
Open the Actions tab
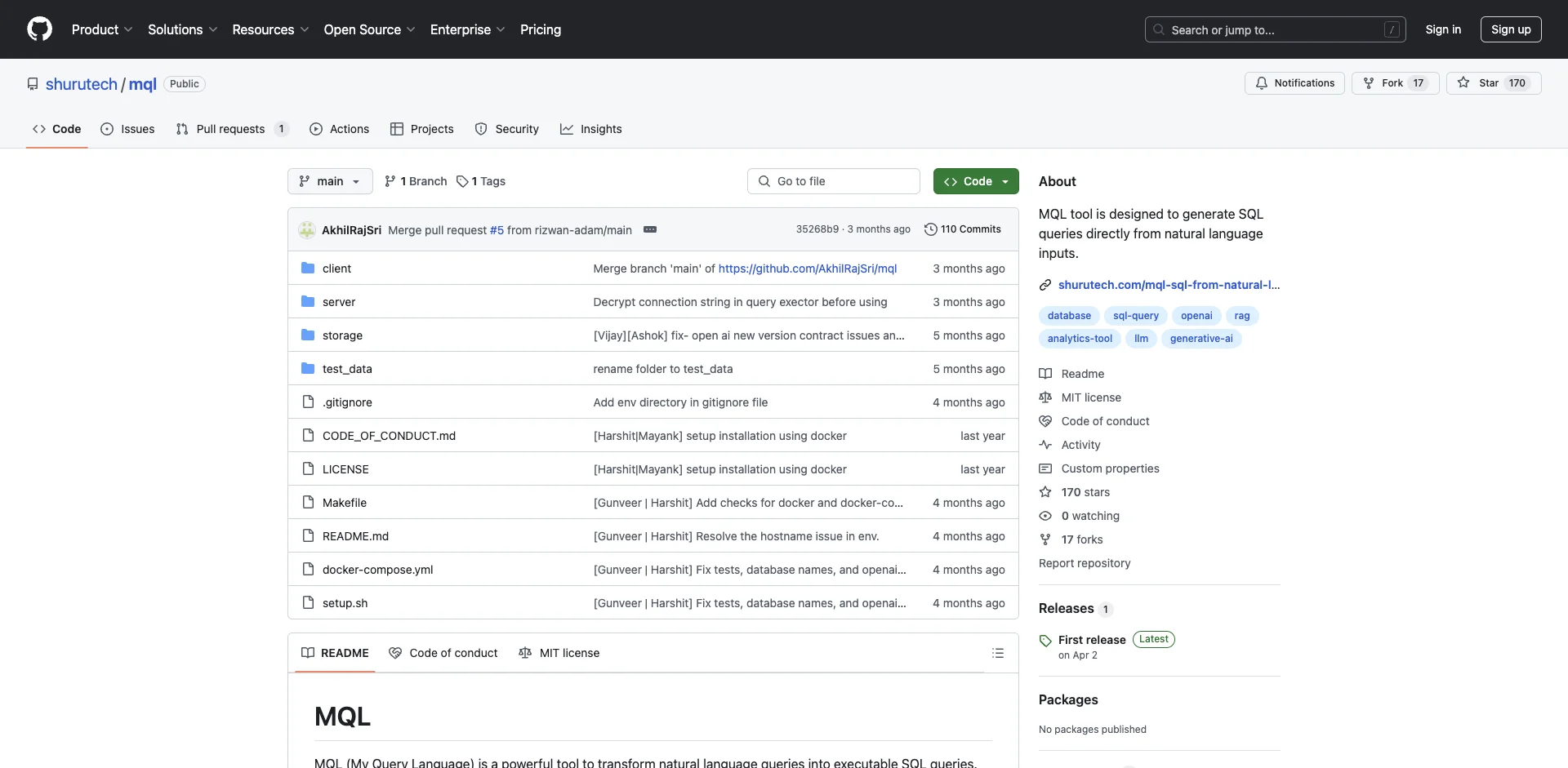pyautogui.click(x=340, y=129)
